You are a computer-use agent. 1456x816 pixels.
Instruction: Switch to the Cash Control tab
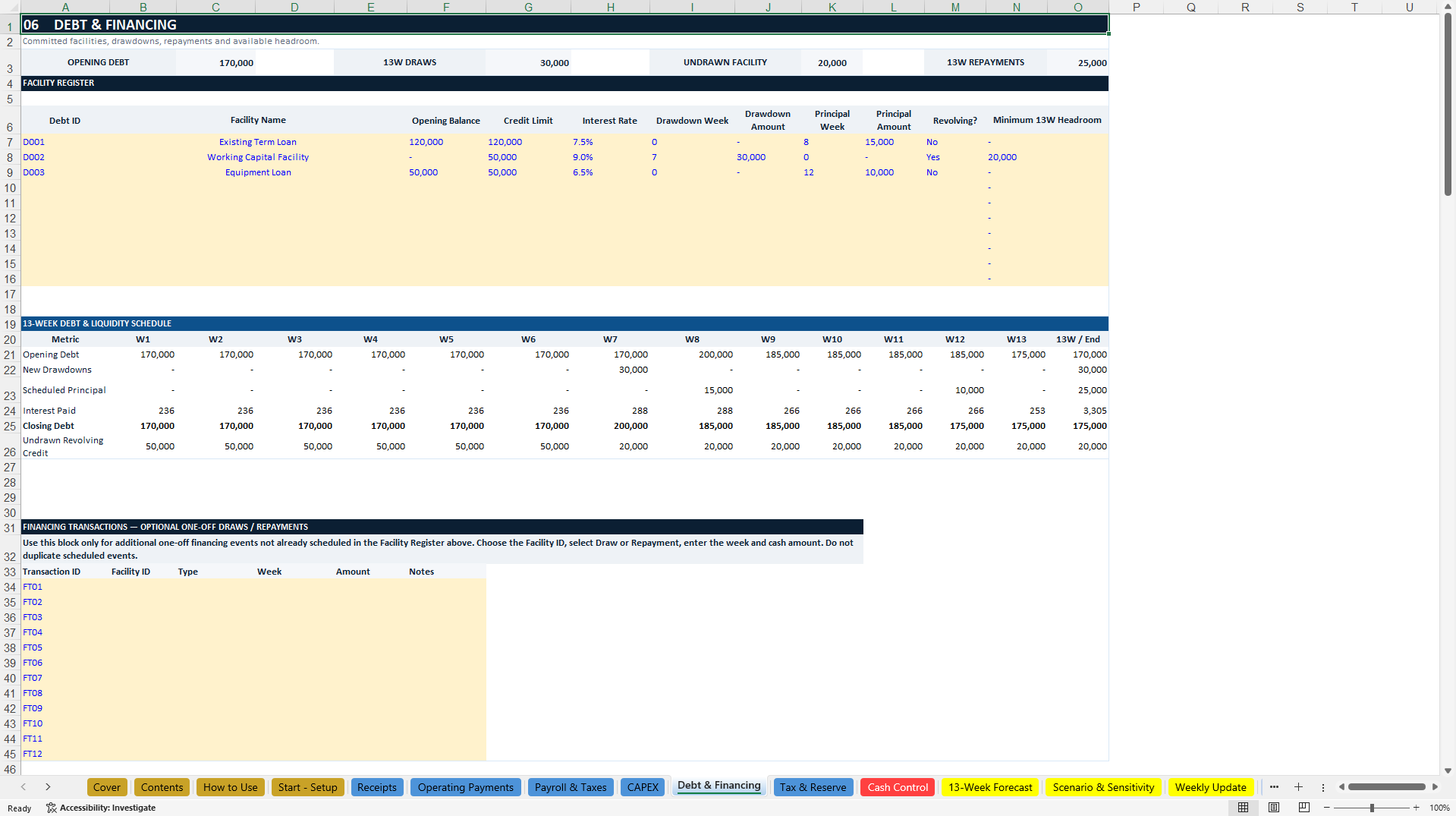898,787
